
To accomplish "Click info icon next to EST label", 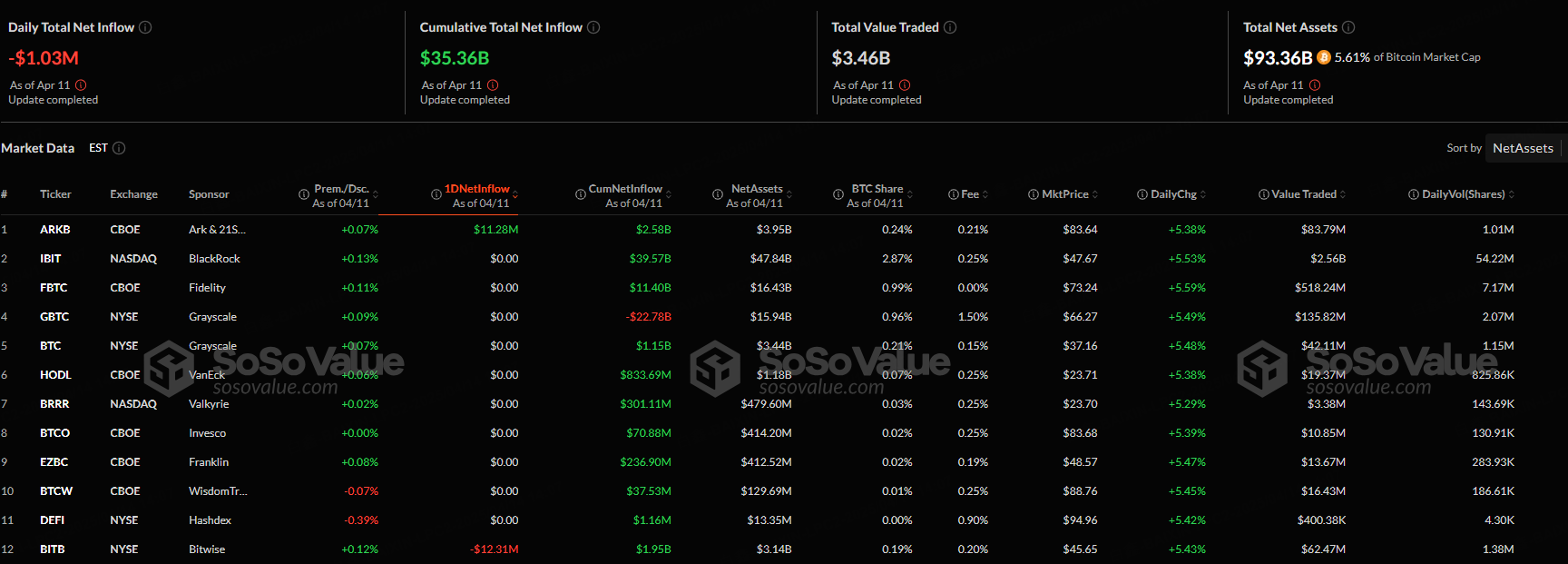I will [119, 148].
